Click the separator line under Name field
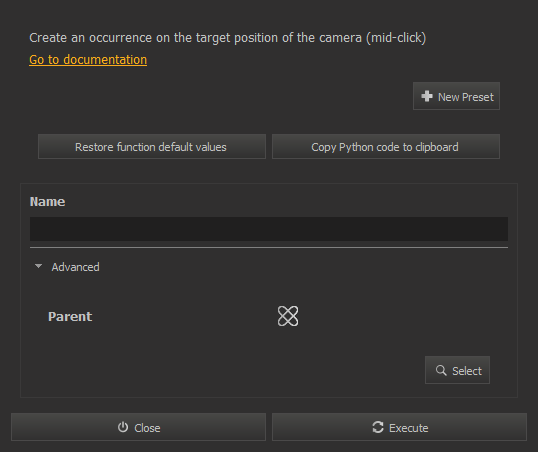 pos(269,247)
